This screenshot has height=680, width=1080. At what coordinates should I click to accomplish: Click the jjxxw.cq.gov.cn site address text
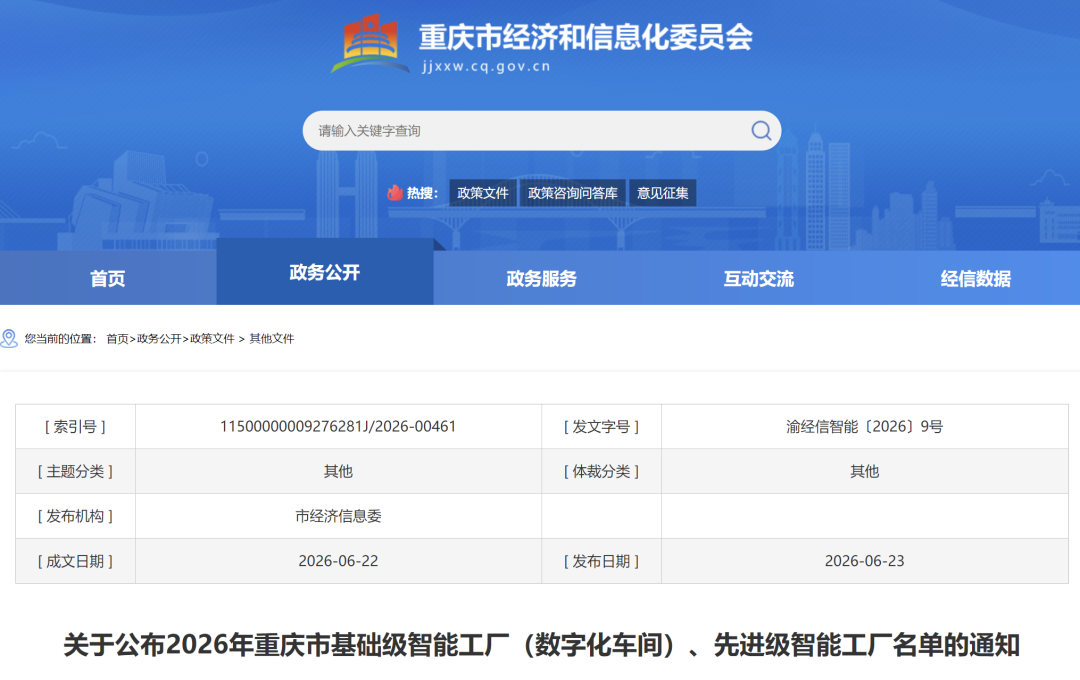(486, 67)
